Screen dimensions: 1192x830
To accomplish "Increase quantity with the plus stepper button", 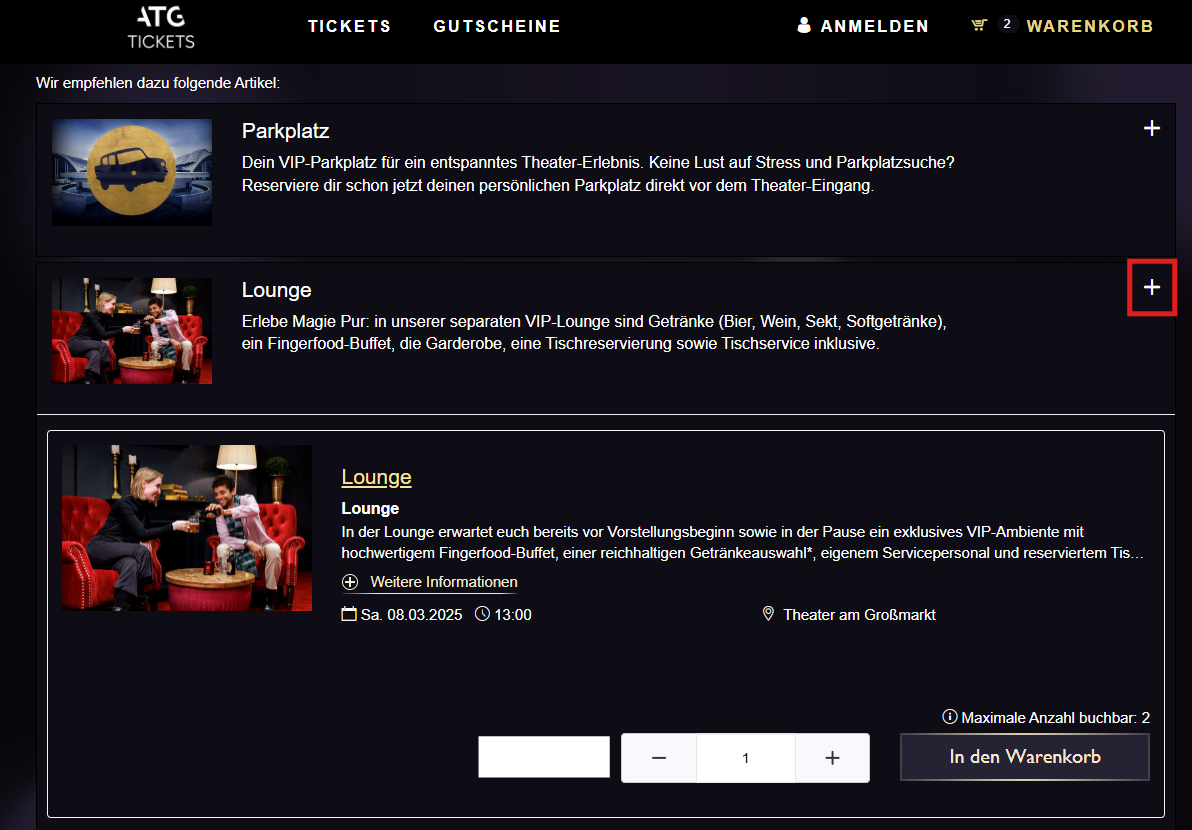I will coord(832,758).
